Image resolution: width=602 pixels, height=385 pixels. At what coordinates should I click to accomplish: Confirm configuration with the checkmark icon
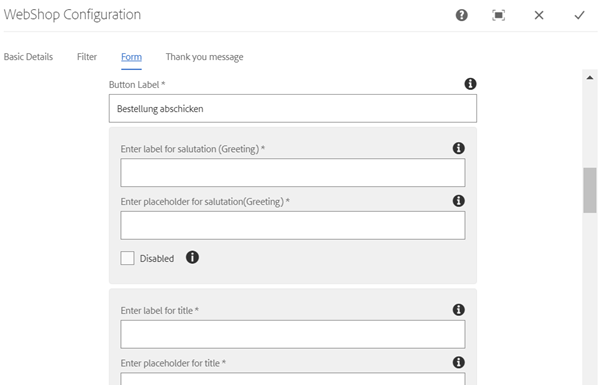click(x=579, y=15)
